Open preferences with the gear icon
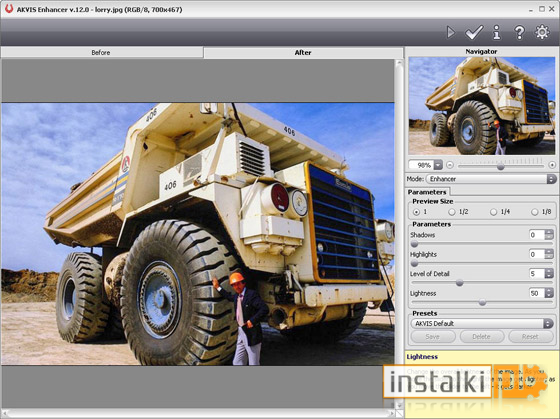 pos(542,32)
